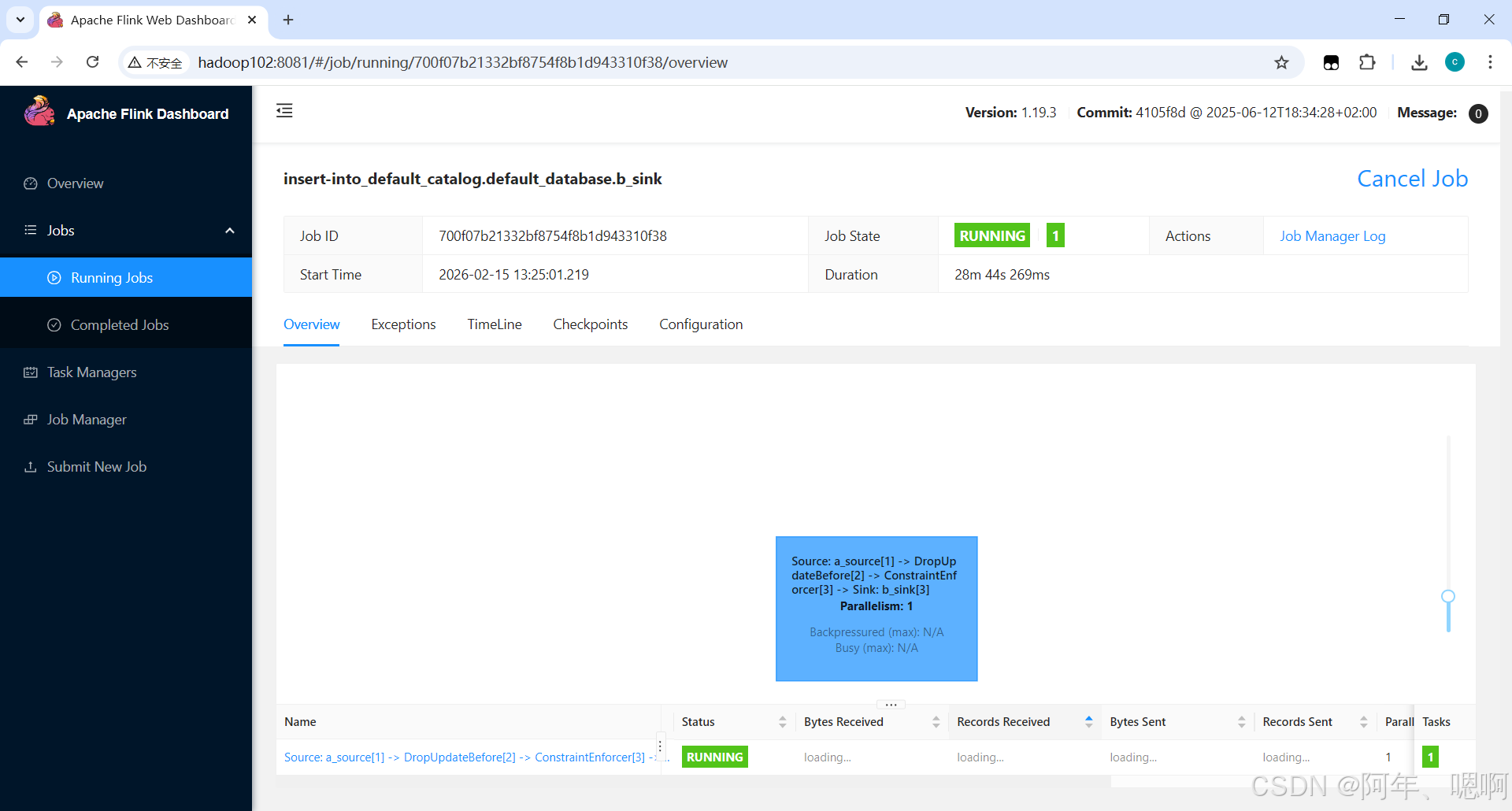
Task: Reload the page with the refresh icon
Action: [x=92, y=62]
